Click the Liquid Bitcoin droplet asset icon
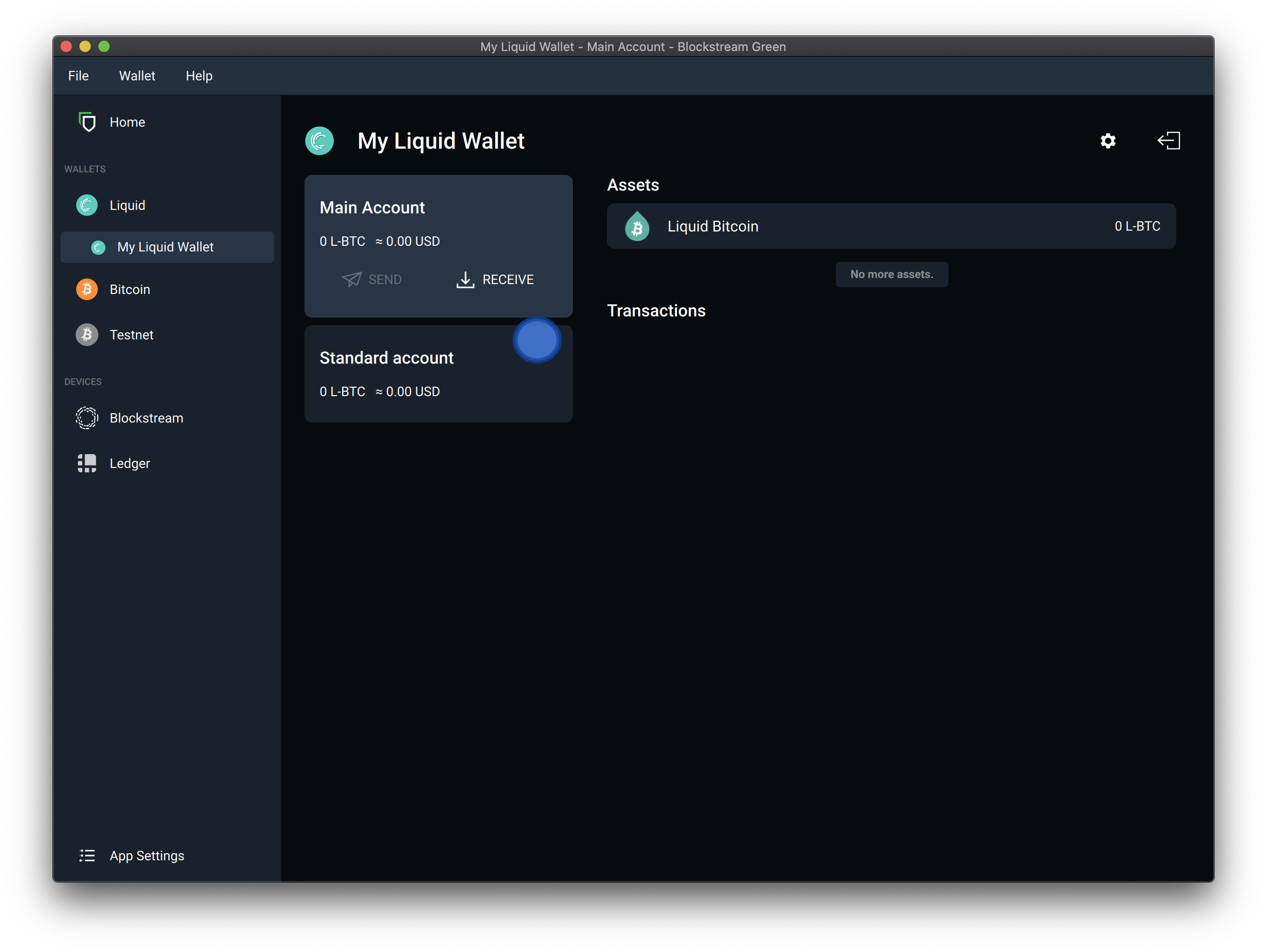 click(637, 226)
